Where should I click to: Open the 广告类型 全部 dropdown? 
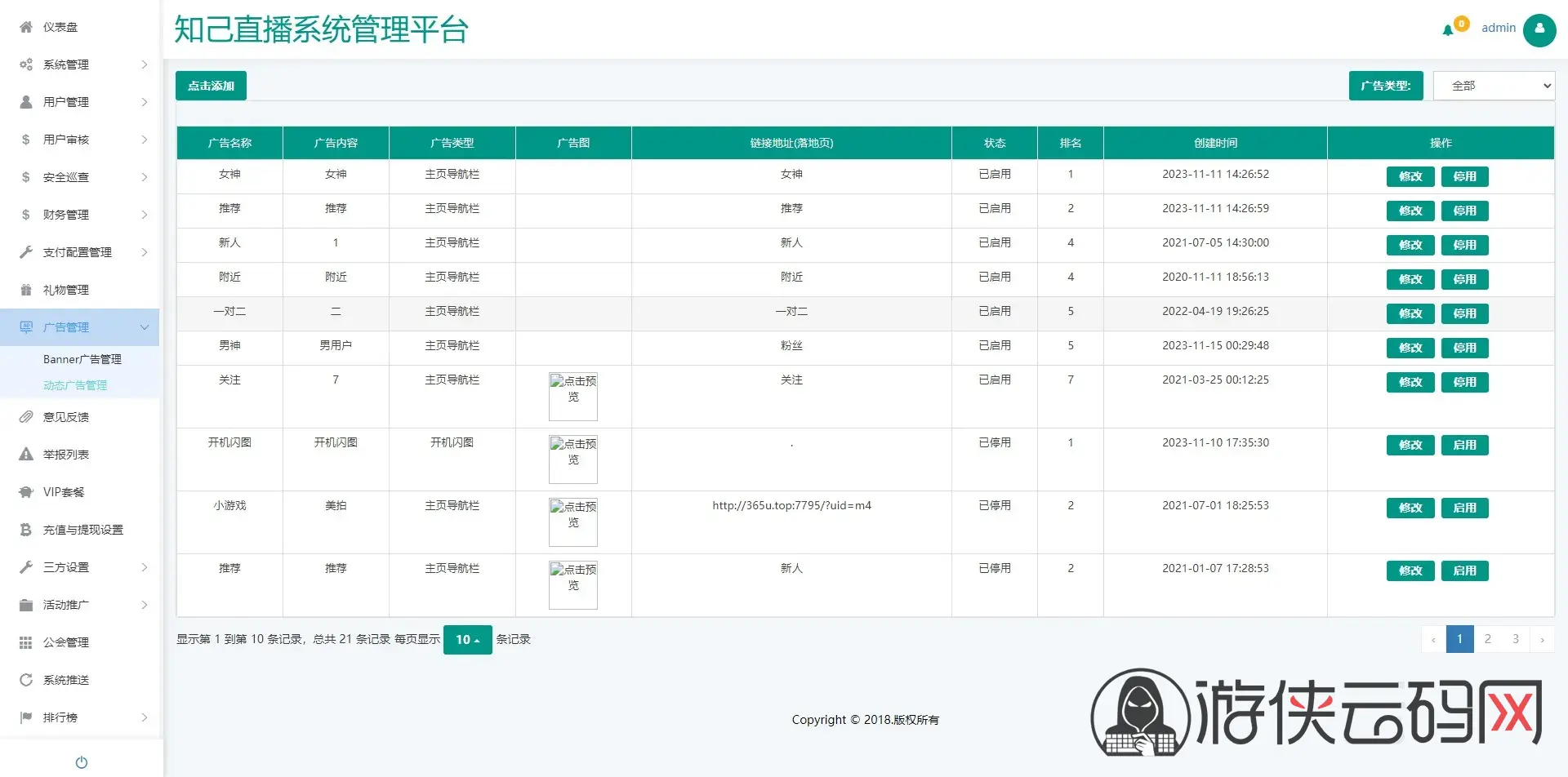[1494, 86]
